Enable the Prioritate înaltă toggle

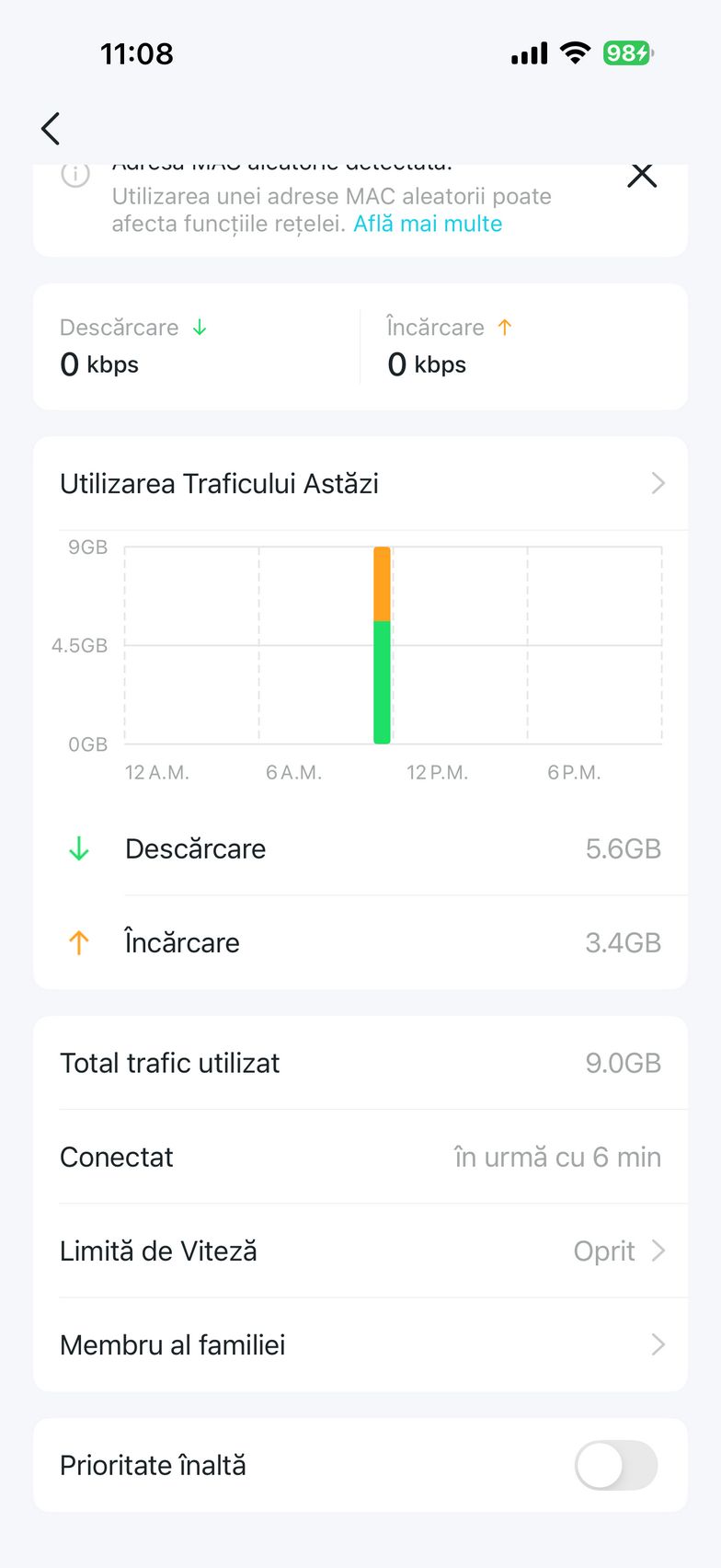[615, 1465]
